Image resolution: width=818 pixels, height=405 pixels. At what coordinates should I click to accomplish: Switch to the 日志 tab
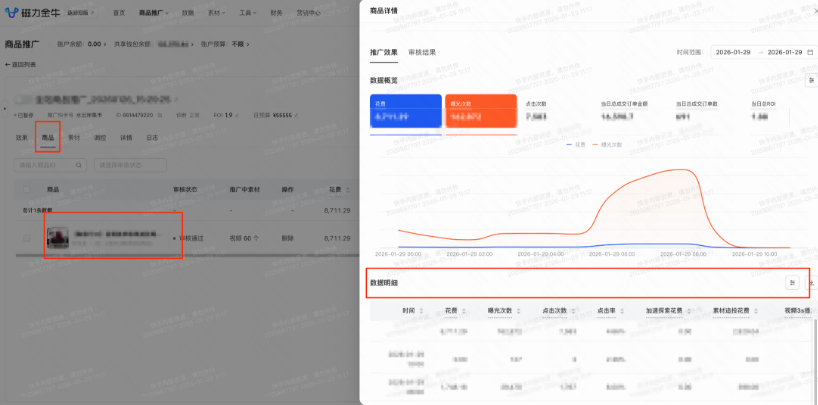tap(152, 138)
